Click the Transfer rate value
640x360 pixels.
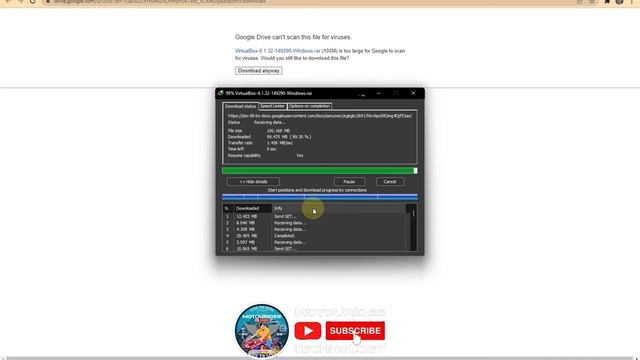point(280,143)
